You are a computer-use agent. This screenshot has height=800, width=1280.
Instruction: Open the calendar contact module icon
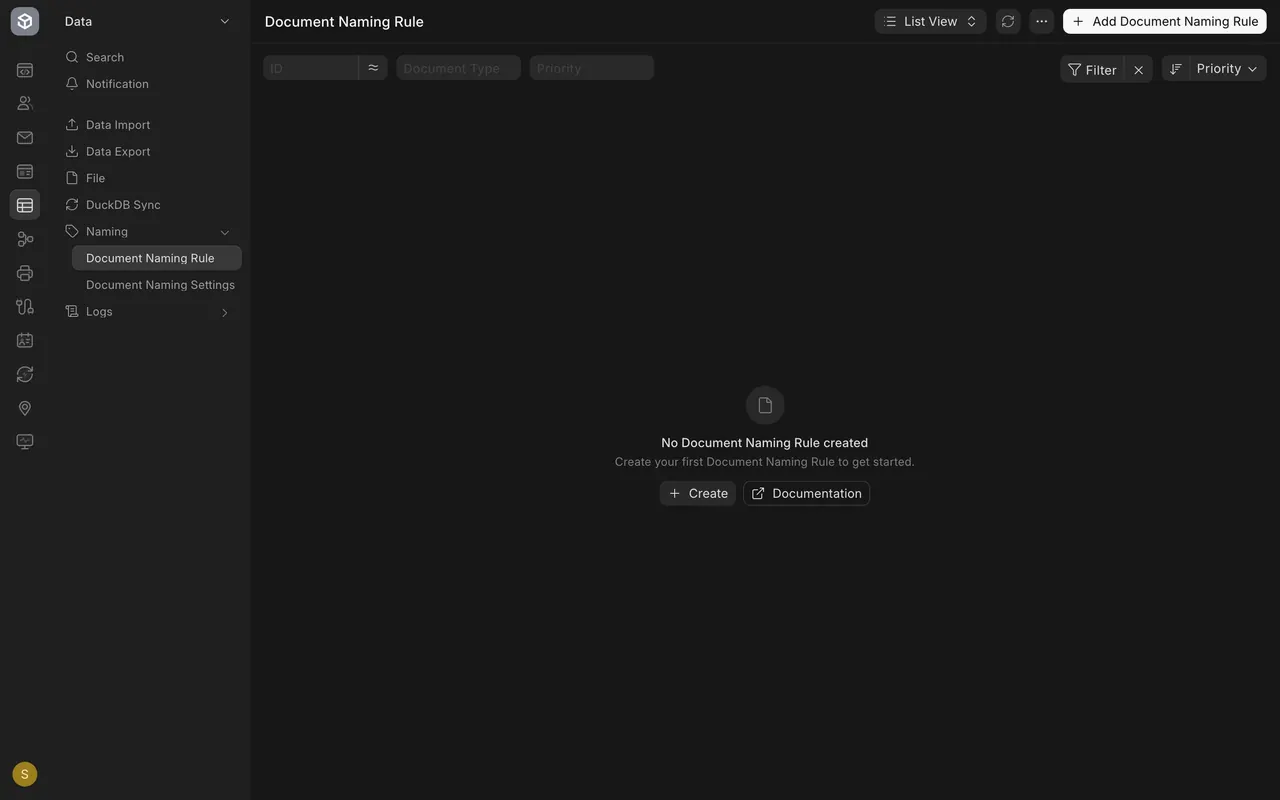25,340
